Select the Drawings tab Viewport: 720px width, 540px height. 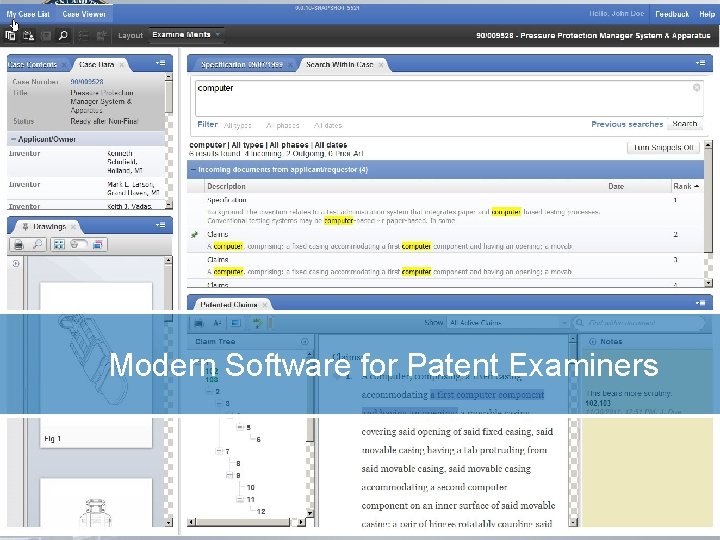[x=50, y=226]
